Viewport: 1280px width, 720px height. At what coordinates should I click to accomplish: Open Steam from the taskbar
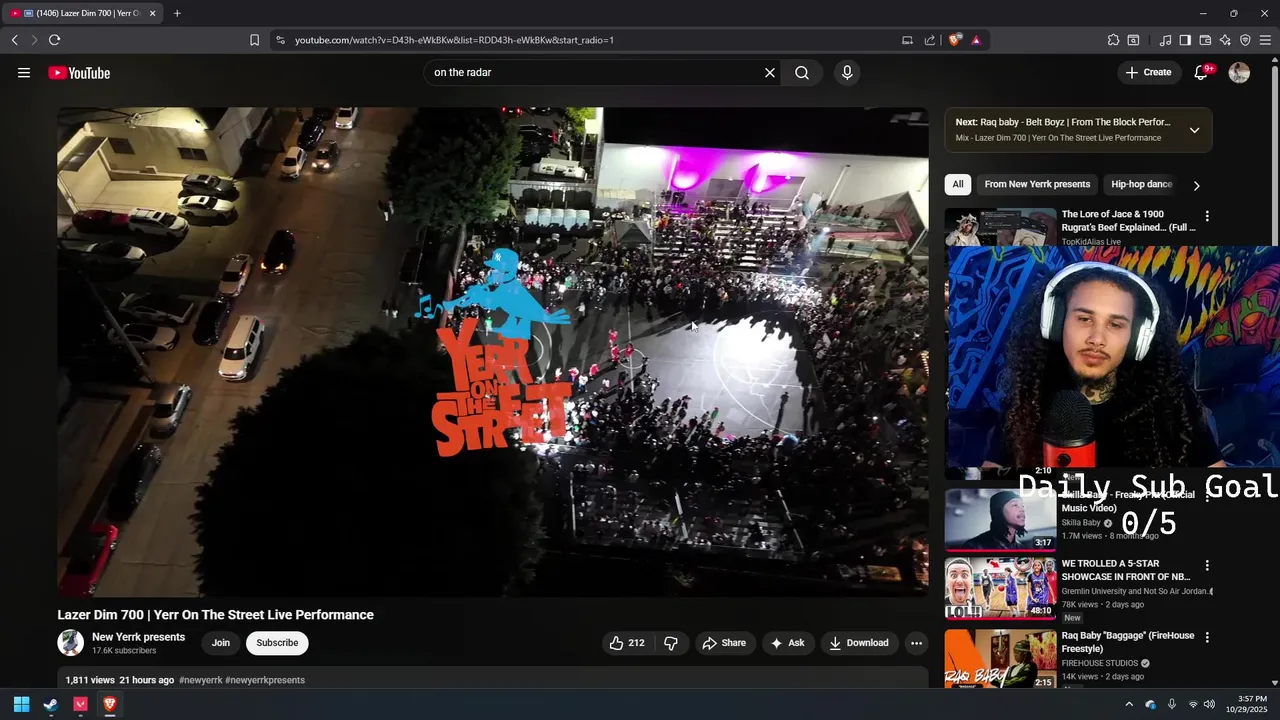[51, 704]
